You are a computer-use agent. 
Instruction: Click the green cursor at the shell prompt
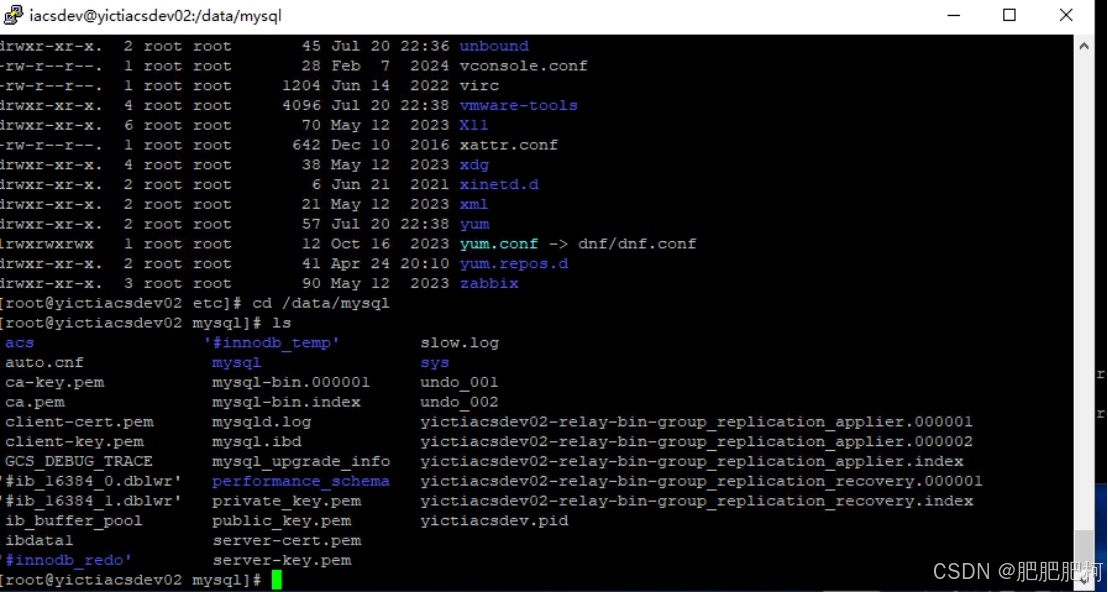tap(277, 579)
